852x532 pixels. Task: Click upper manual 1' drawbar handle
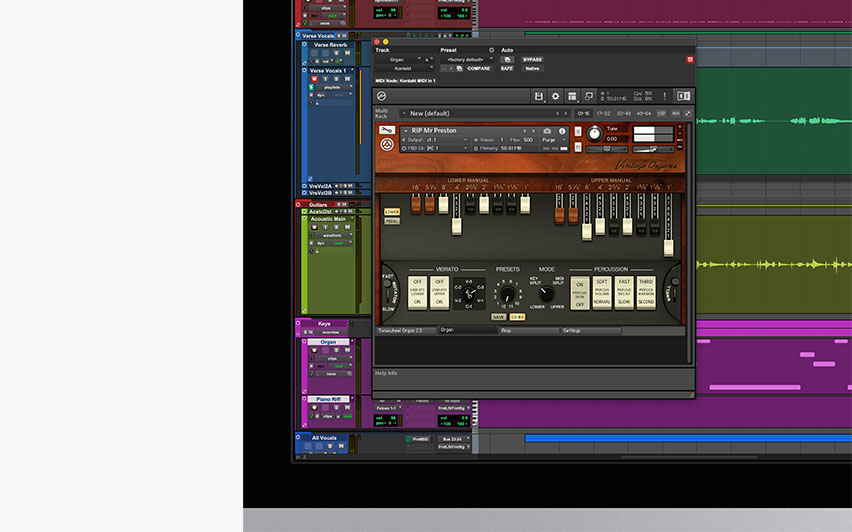tap(668, 249)
